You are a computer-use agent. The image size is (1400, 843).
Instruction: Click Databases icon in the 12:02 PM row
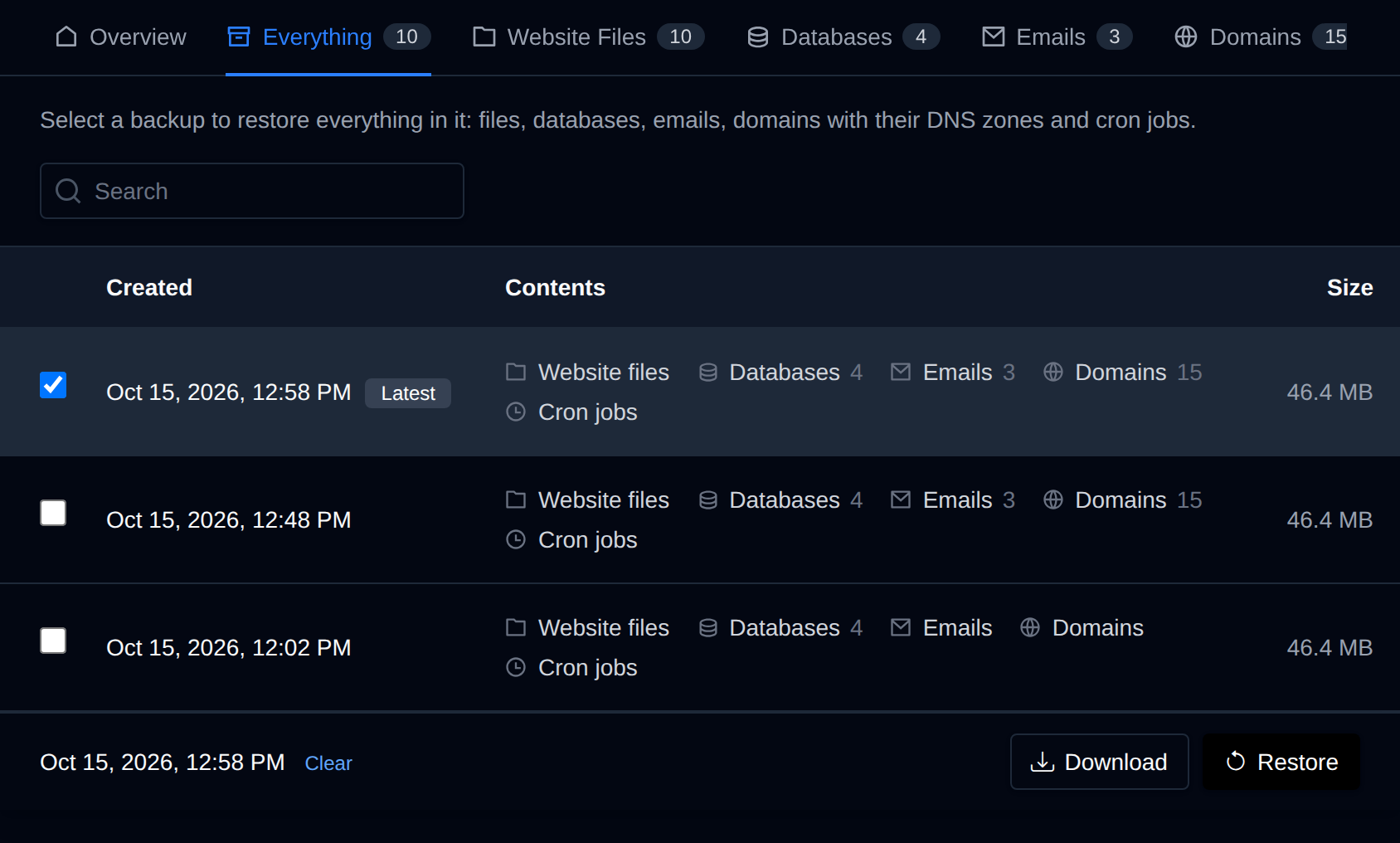[x=708, y=627]
